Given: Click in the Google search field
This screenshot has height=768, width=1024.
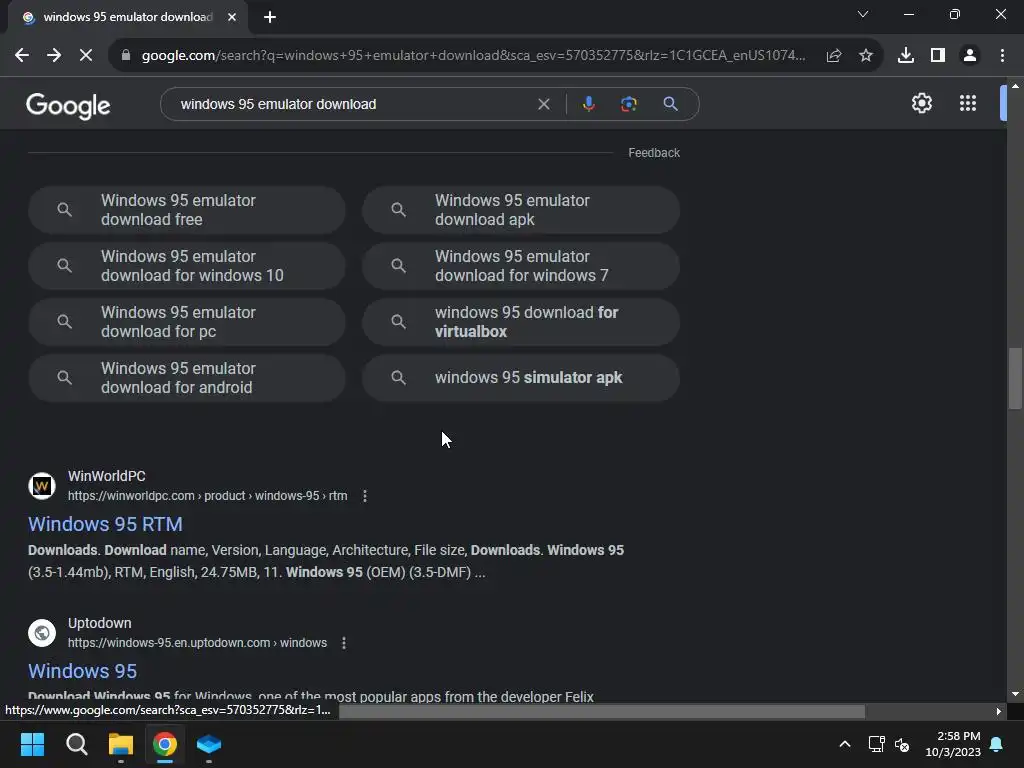Looking at the screenshot, I should coord(353,104).
